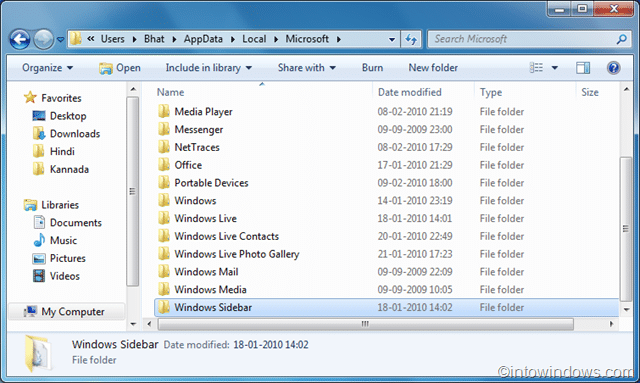The height and width of the screenshot is (383, 640).
Task: Click the navigation pane scroll up arrow
Action: click(133, 89)
